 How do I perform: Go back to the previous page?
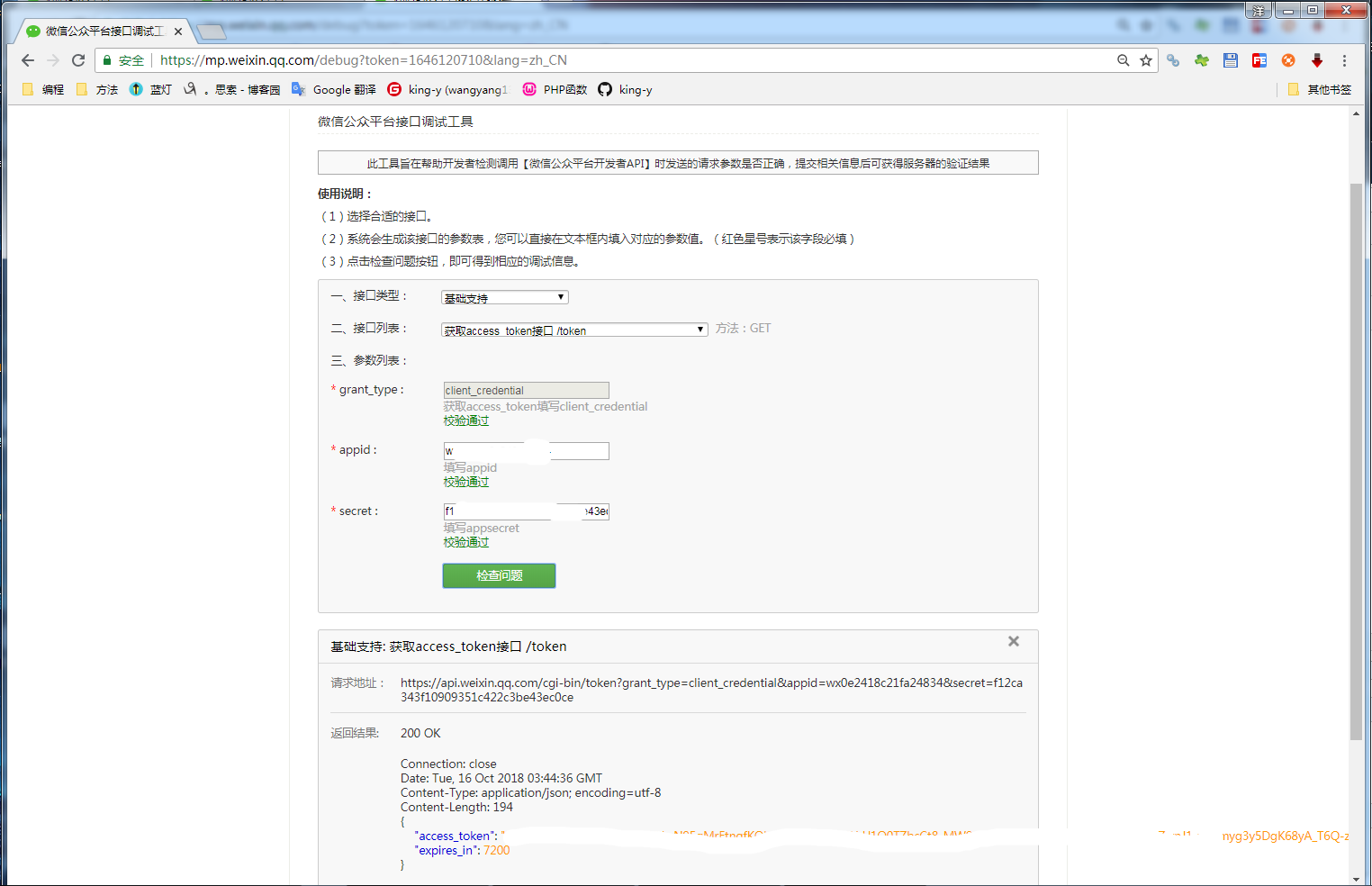click(28, 60)
